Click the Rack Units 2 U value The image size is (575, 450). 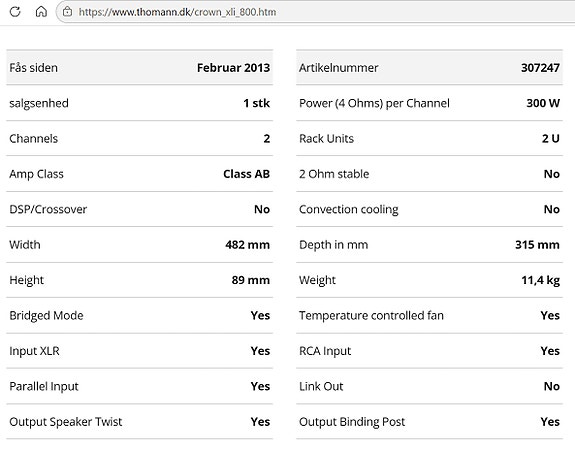pyautogui.click(x=551, y=139)
